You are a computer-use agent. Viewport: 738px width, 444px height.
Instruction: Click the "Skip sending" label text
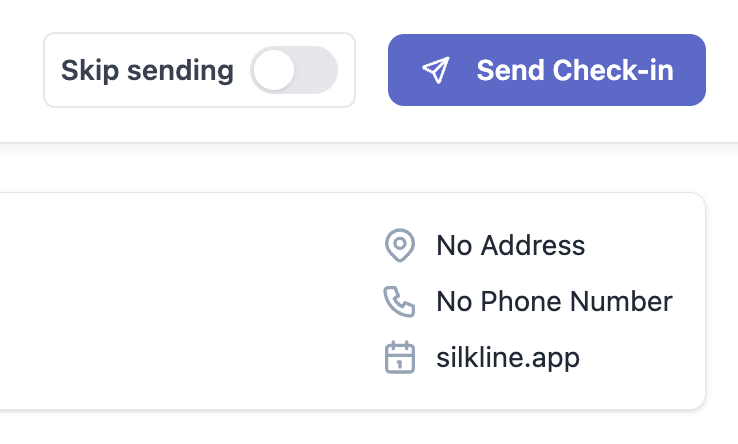tap(147, 70)
